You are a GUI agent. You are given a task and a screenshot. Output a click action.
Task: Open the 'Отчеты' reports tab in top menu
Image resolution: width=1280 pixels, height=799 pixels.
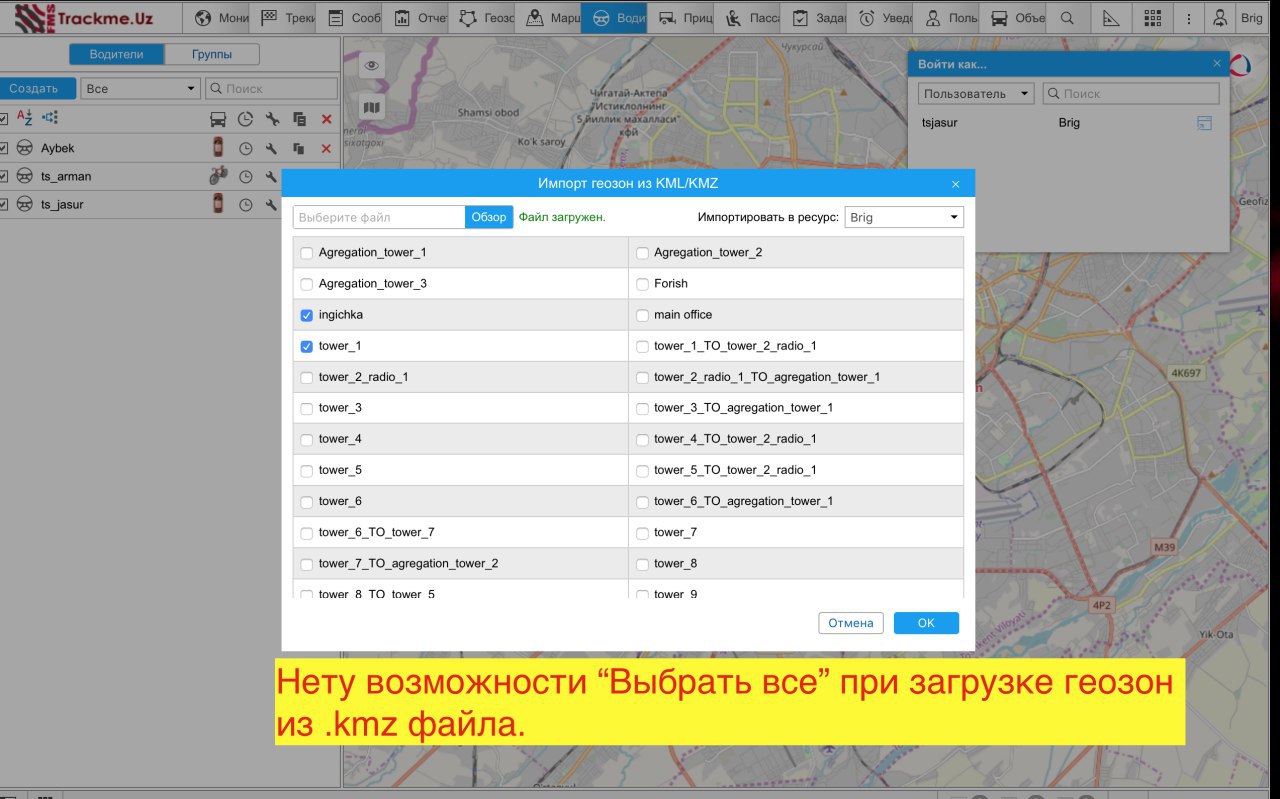click(419, 18)
